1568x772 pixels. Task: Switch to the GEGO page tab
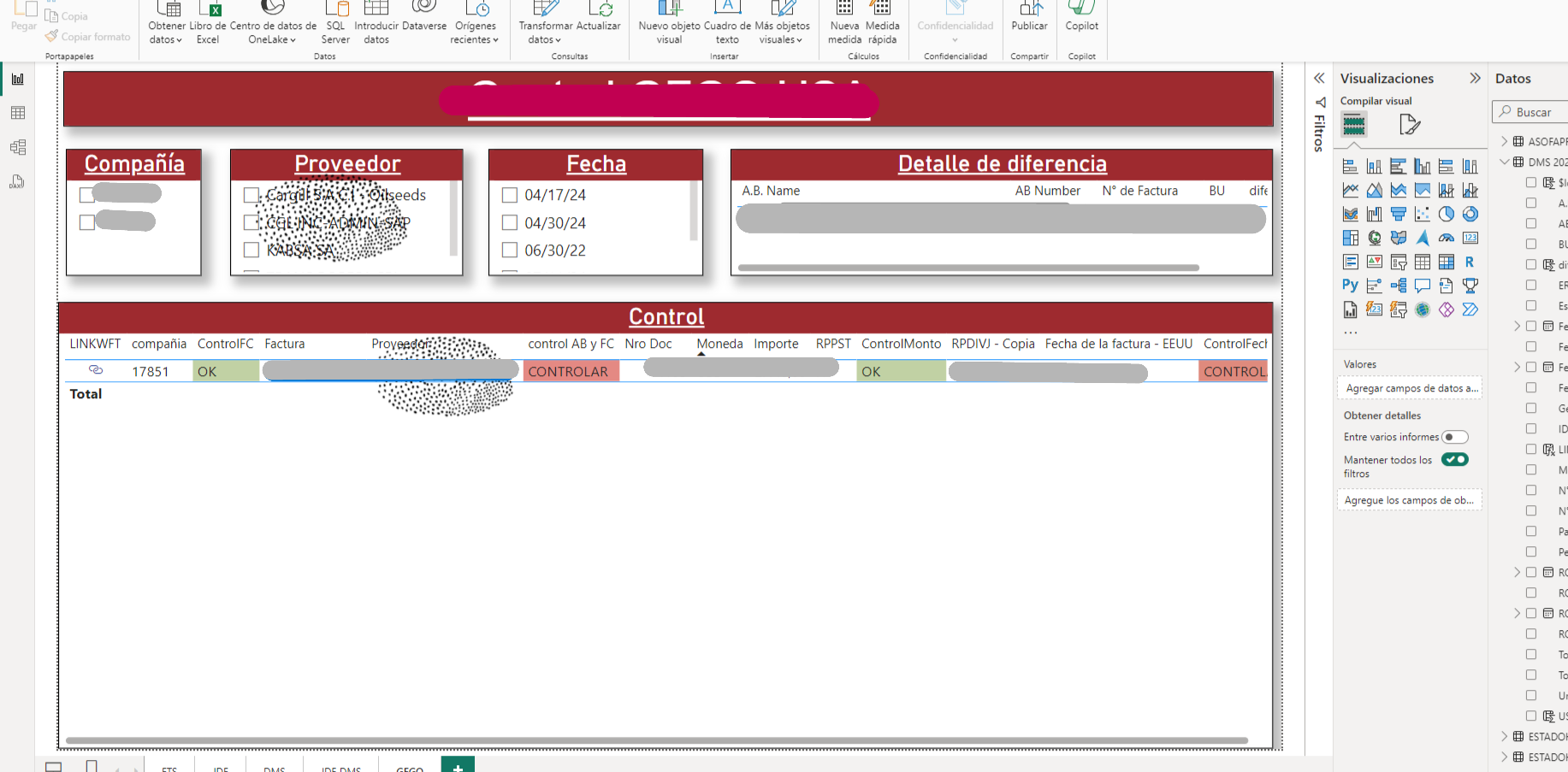[x=409, y=767]
